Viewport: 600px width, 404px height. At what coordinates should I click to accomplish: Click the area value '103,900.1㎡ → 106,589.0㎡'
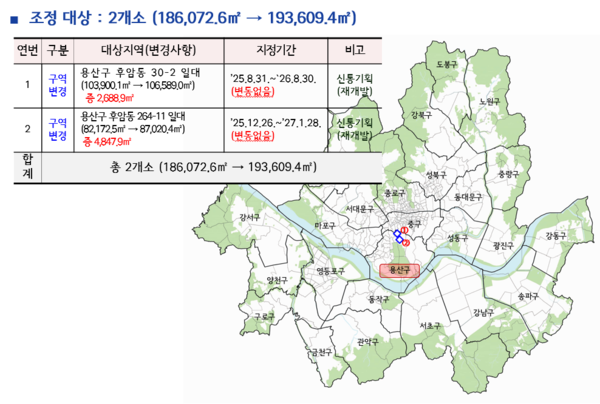(x=138, y=85)
